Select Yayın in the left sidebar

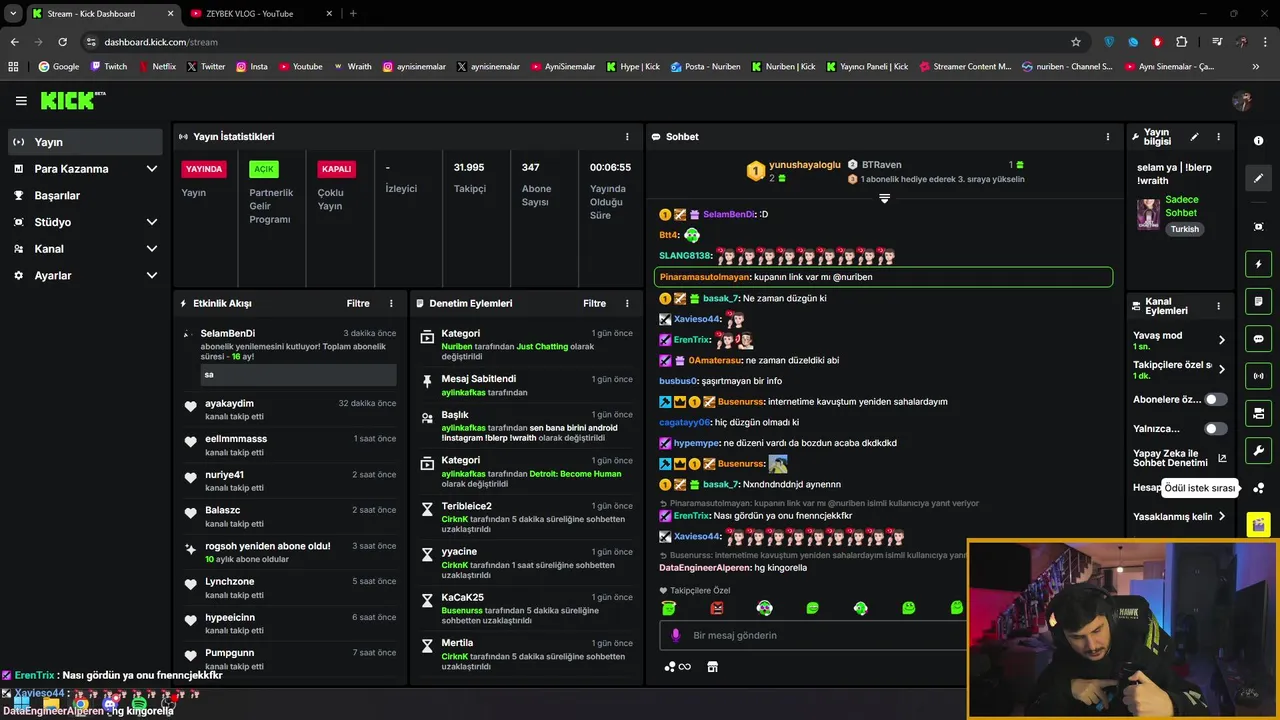click(x=85, y=142)
